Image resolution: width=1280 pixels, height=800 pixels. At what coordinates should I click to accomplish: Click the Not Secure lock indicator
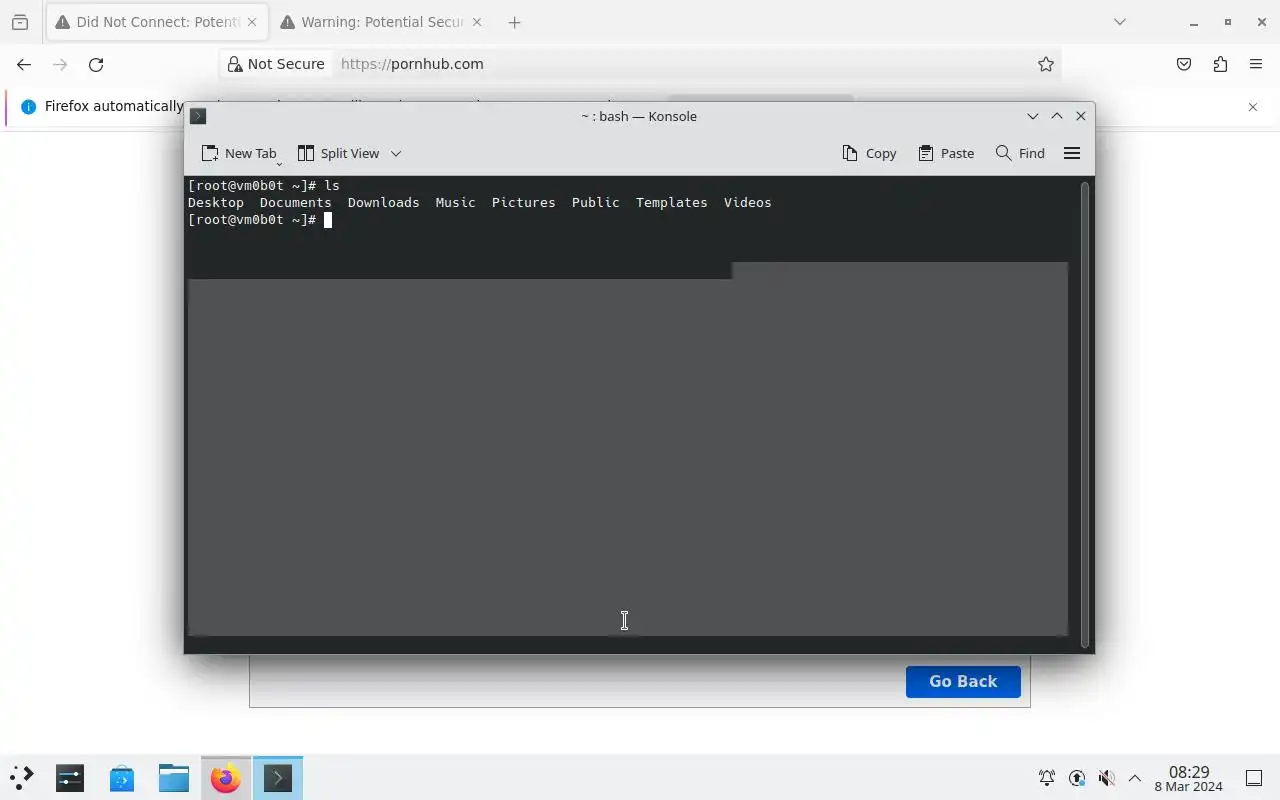point(276,64)
